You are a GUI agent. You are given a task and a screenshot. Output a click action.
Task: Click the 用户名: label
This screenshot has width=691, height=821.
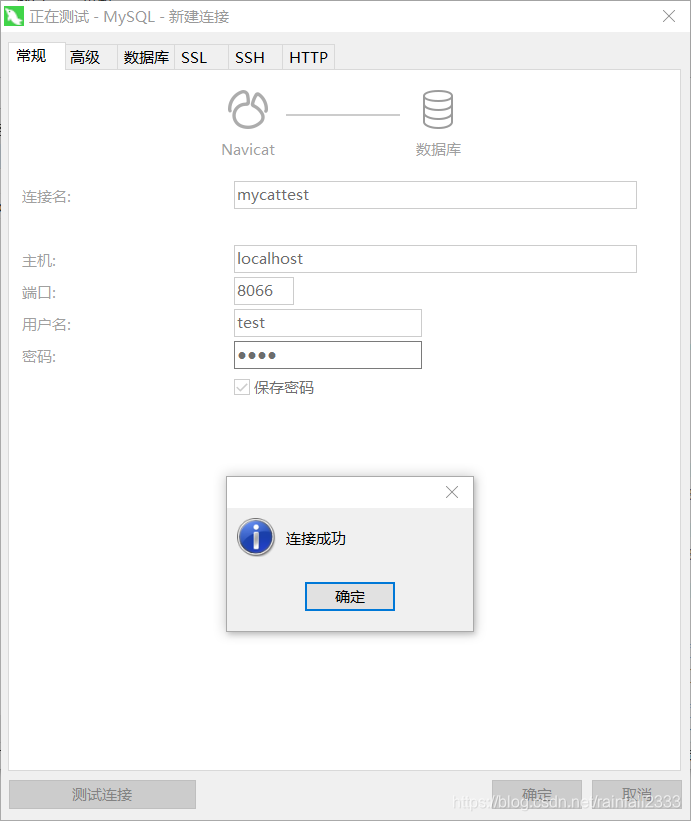pos(46,325)
